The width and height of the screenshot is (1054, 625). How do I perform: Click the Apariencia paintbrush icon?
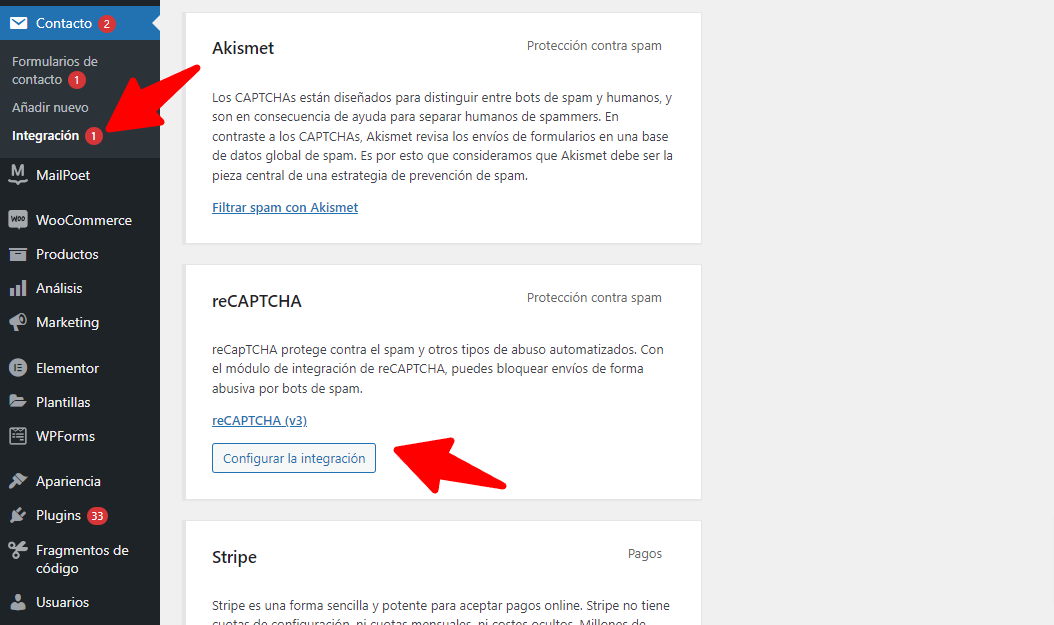pos(18,481)
